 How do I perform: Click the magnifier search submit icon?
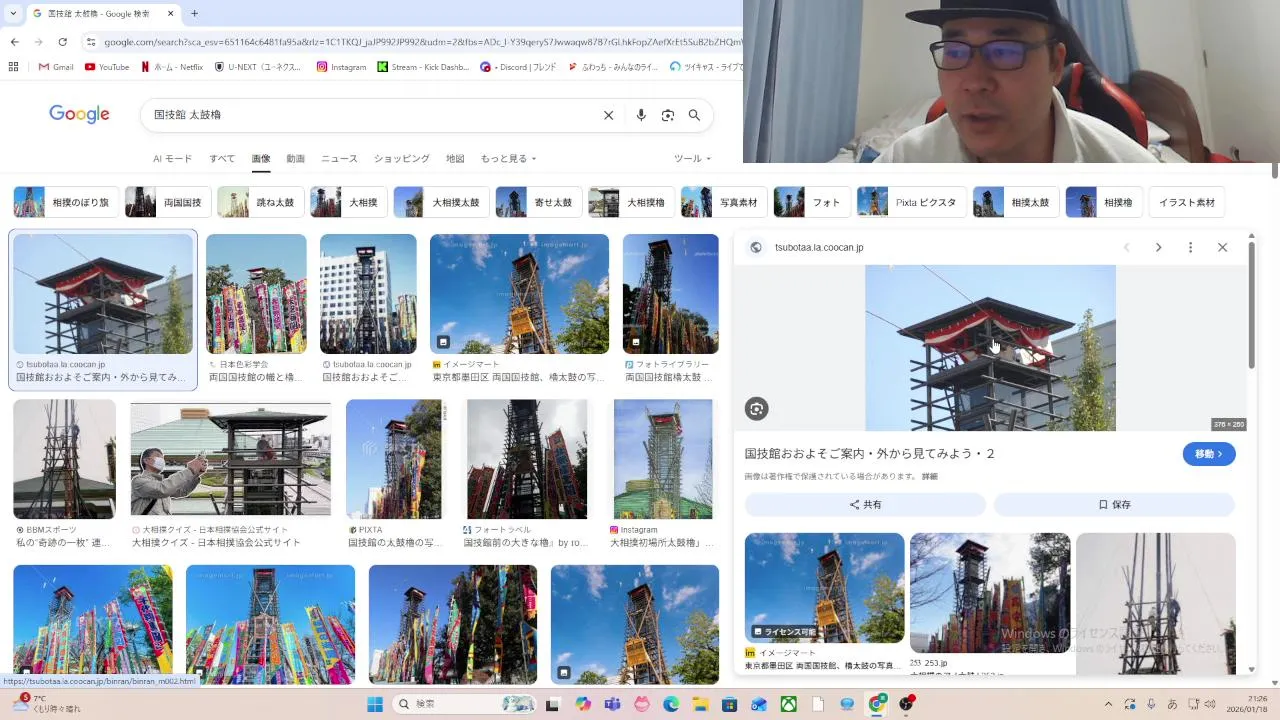click(694, 115)
